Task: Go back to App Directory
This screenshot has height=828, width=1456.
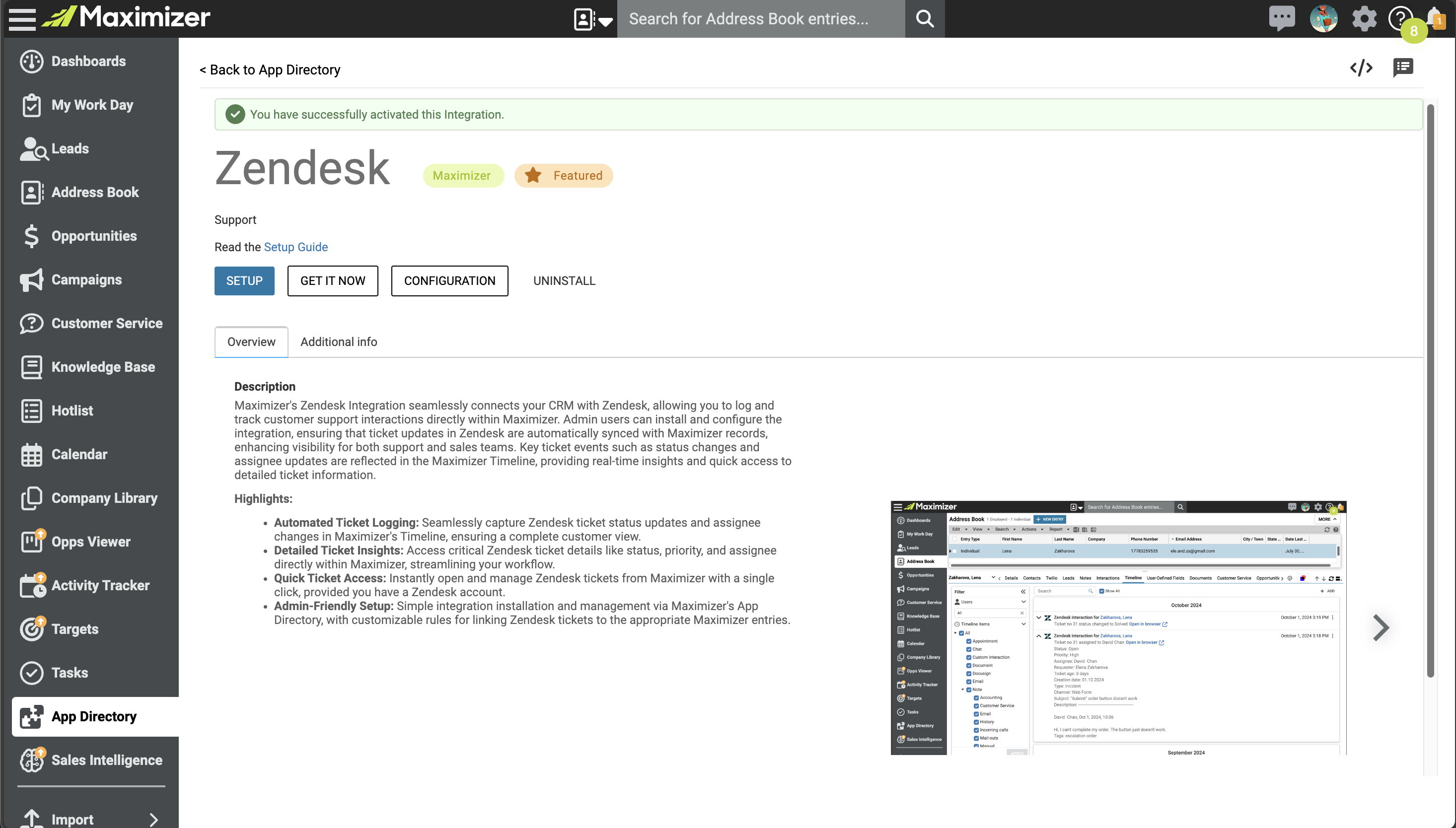Action: [270, 69]
